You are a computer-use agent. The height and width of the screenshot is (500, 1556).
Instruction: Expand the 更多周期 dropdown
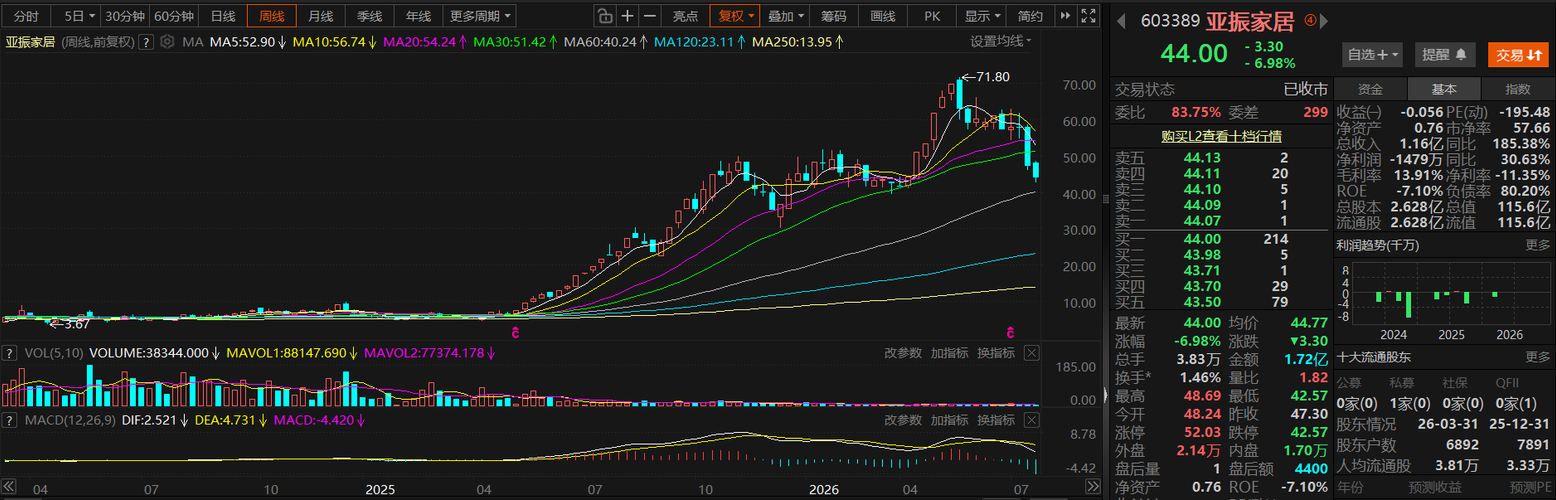pyautogui.click(x=480, y=16)
